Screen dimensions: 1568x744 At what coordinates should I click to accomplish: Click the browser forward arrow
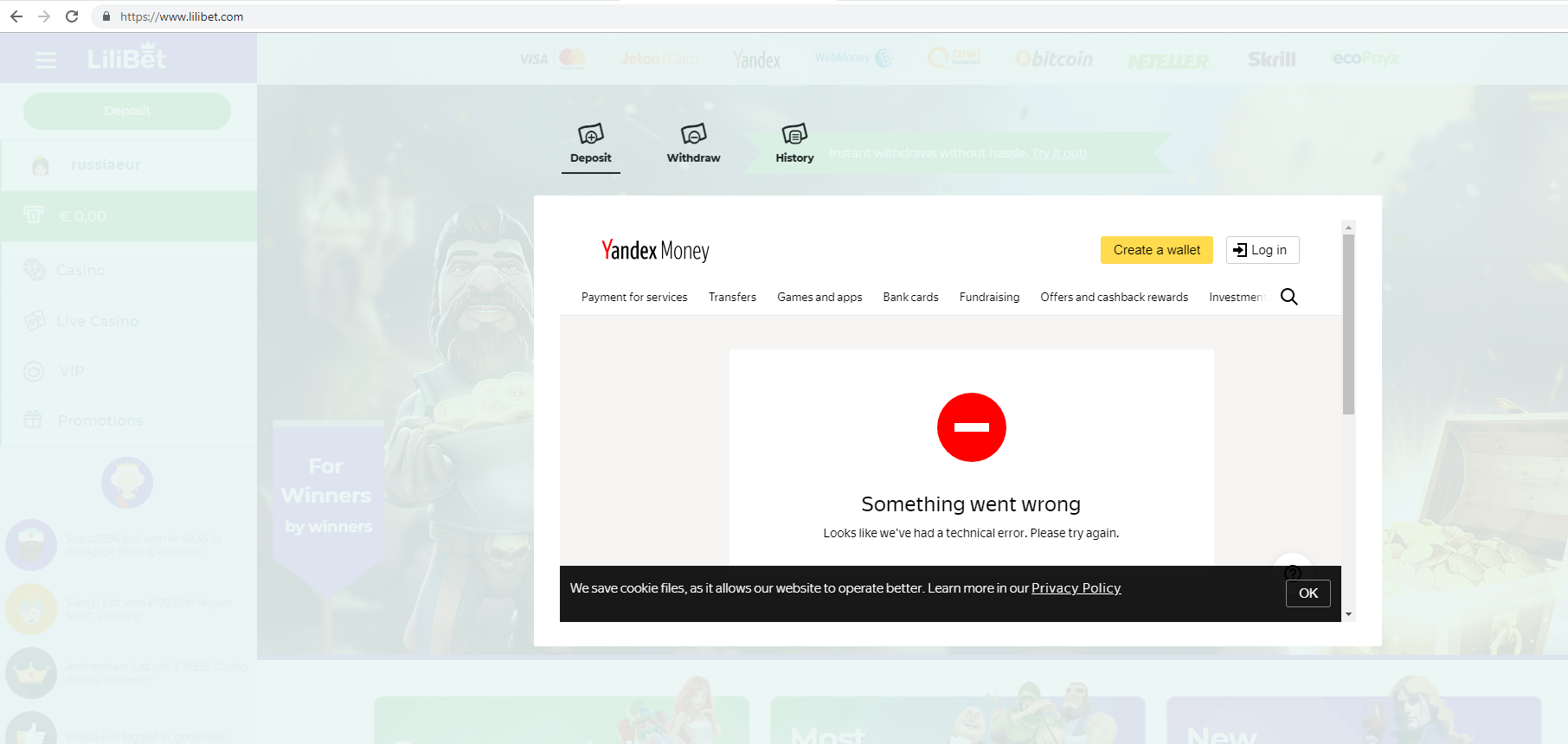(x=44, y=16)
